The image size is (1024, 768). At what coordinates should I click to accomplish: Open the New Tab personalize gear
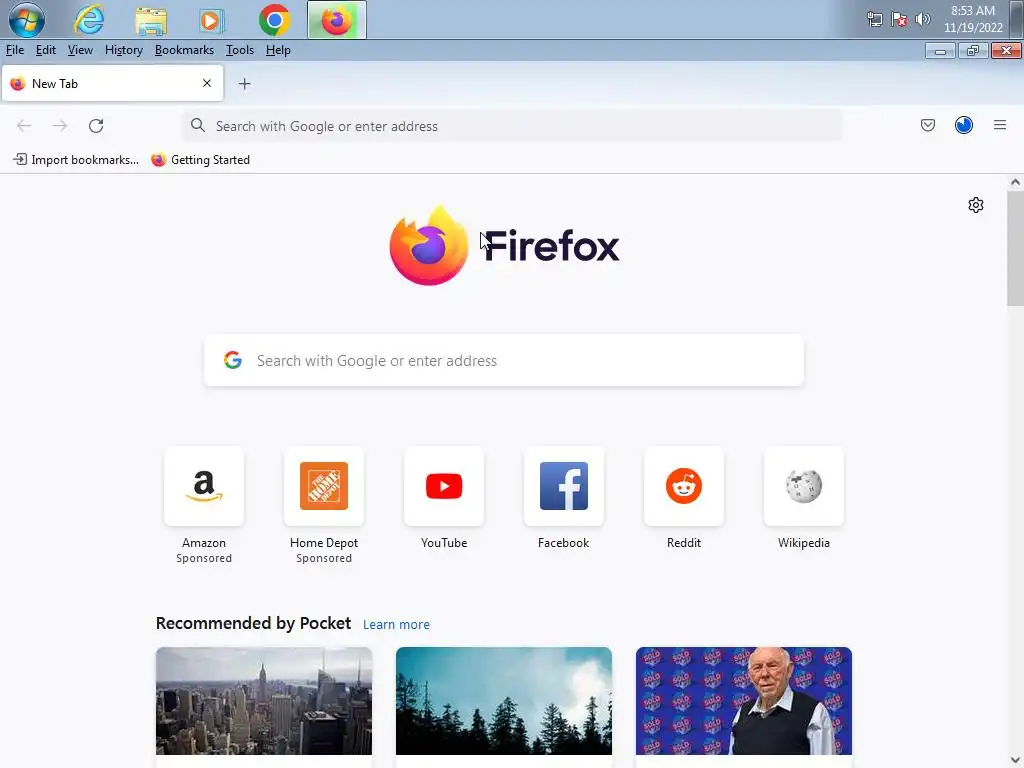(x=975, y=205)
